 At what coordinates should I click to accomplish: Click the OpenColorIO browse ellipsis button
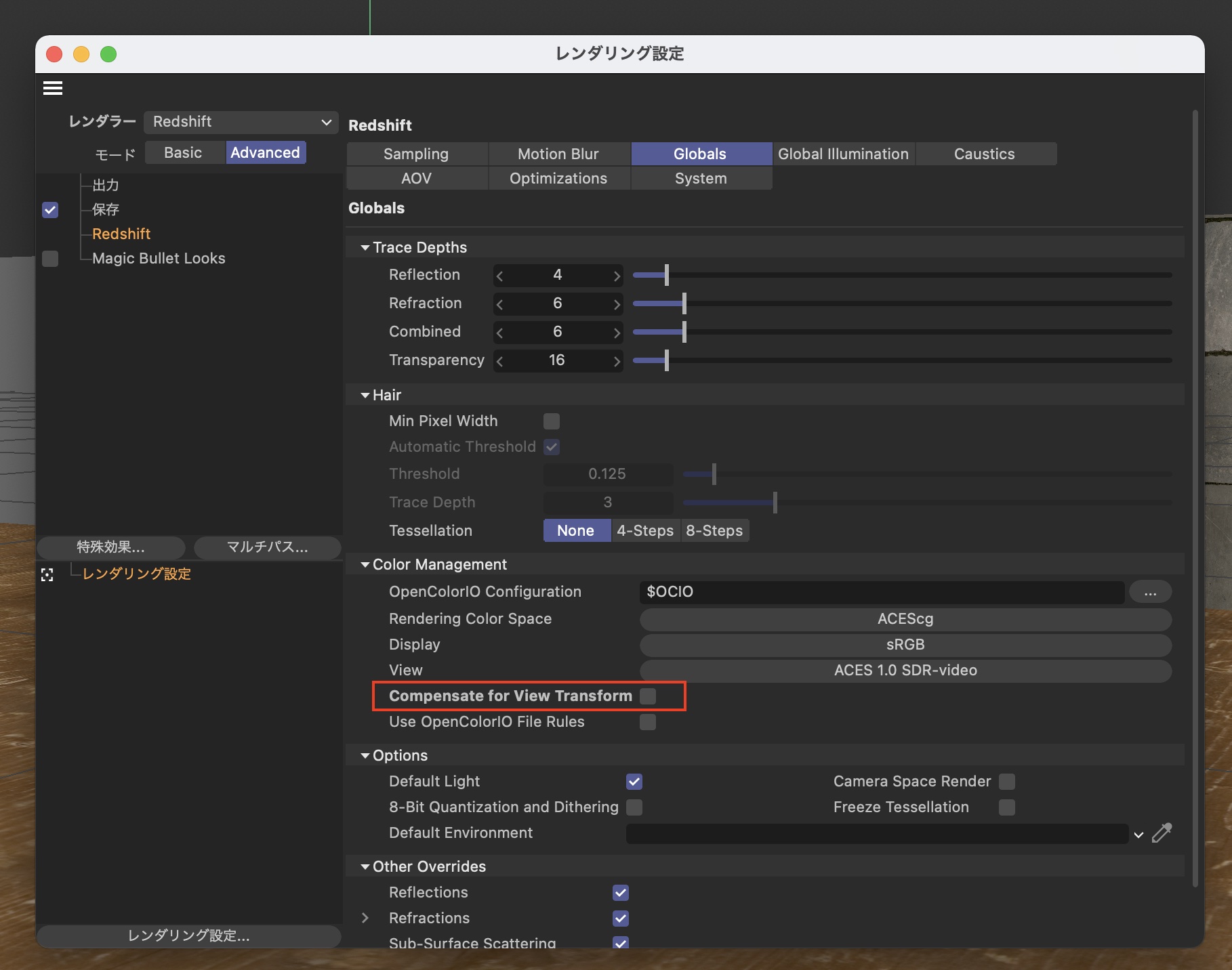(1150, 592)
